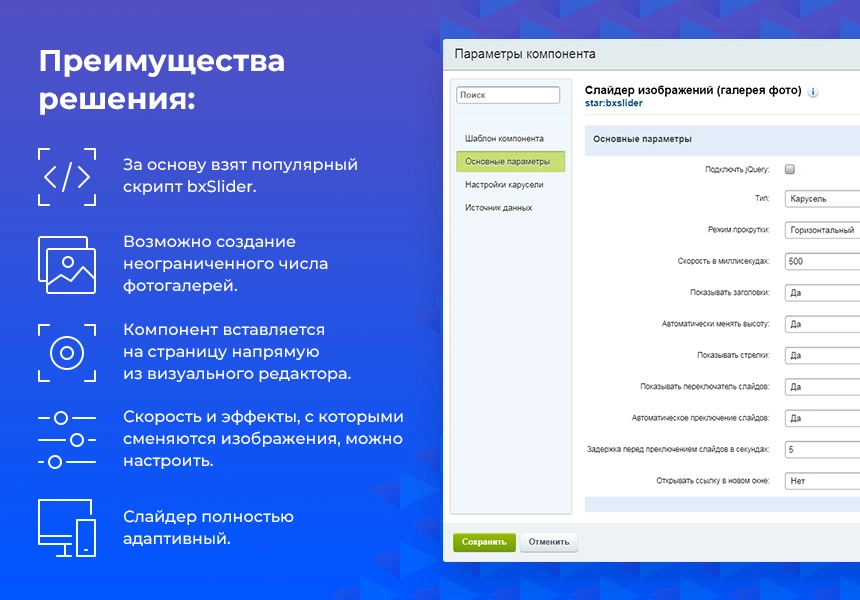The width and height of the screenshot is (860, 600).
Task: Click the Поиск search field
Action: tap(508, 95)
